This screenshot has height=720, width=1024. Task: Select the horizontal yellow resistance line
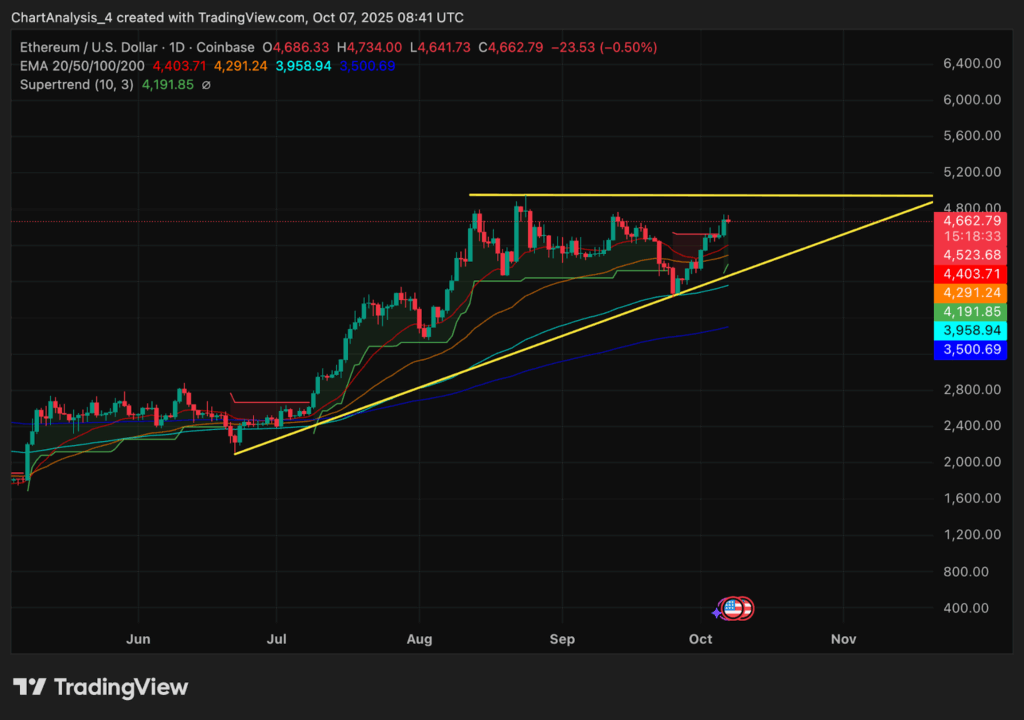(700, 195)
